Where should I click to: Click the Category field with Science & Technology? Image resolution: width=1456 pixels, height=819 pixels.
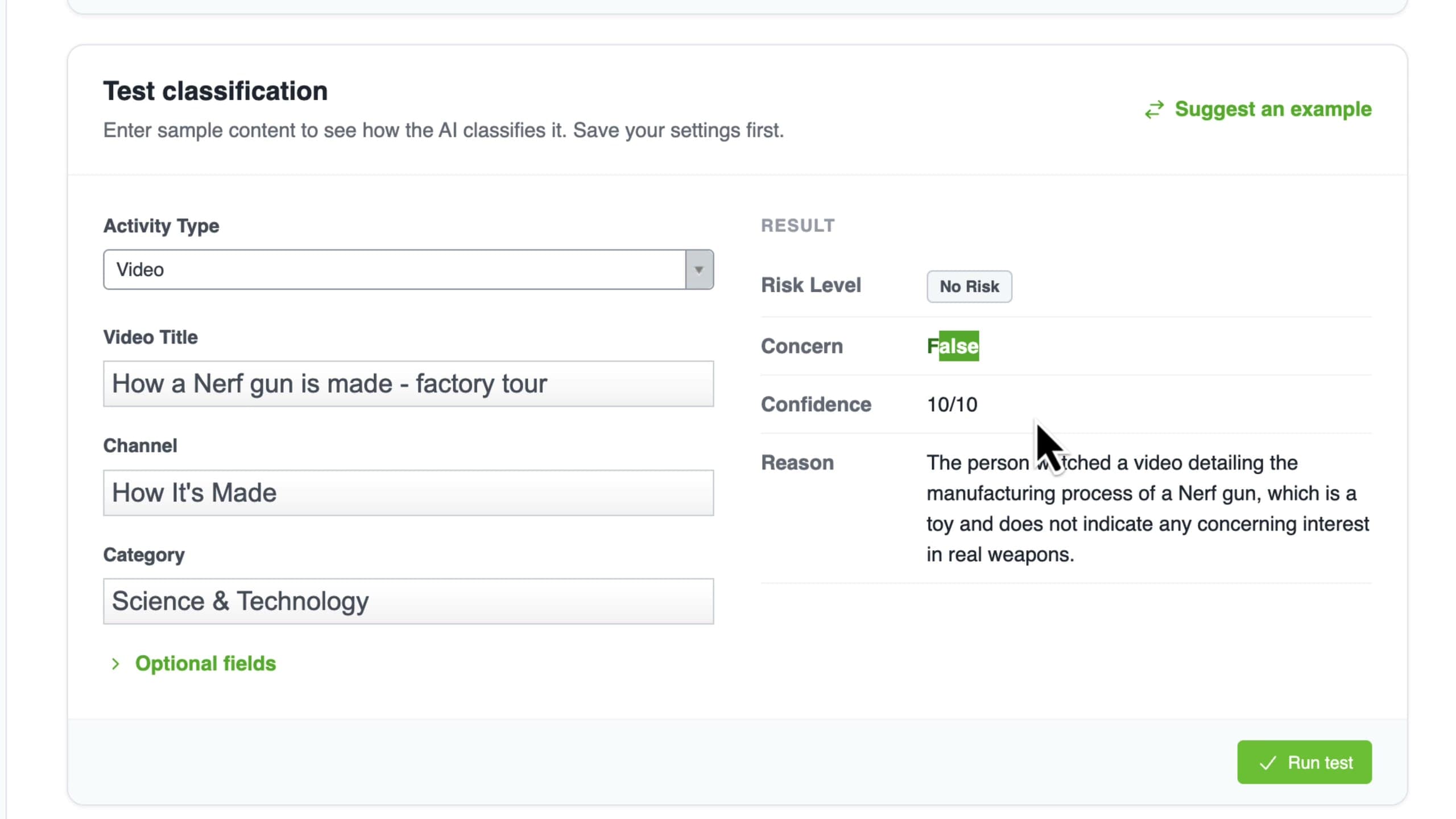click(408, 602)
